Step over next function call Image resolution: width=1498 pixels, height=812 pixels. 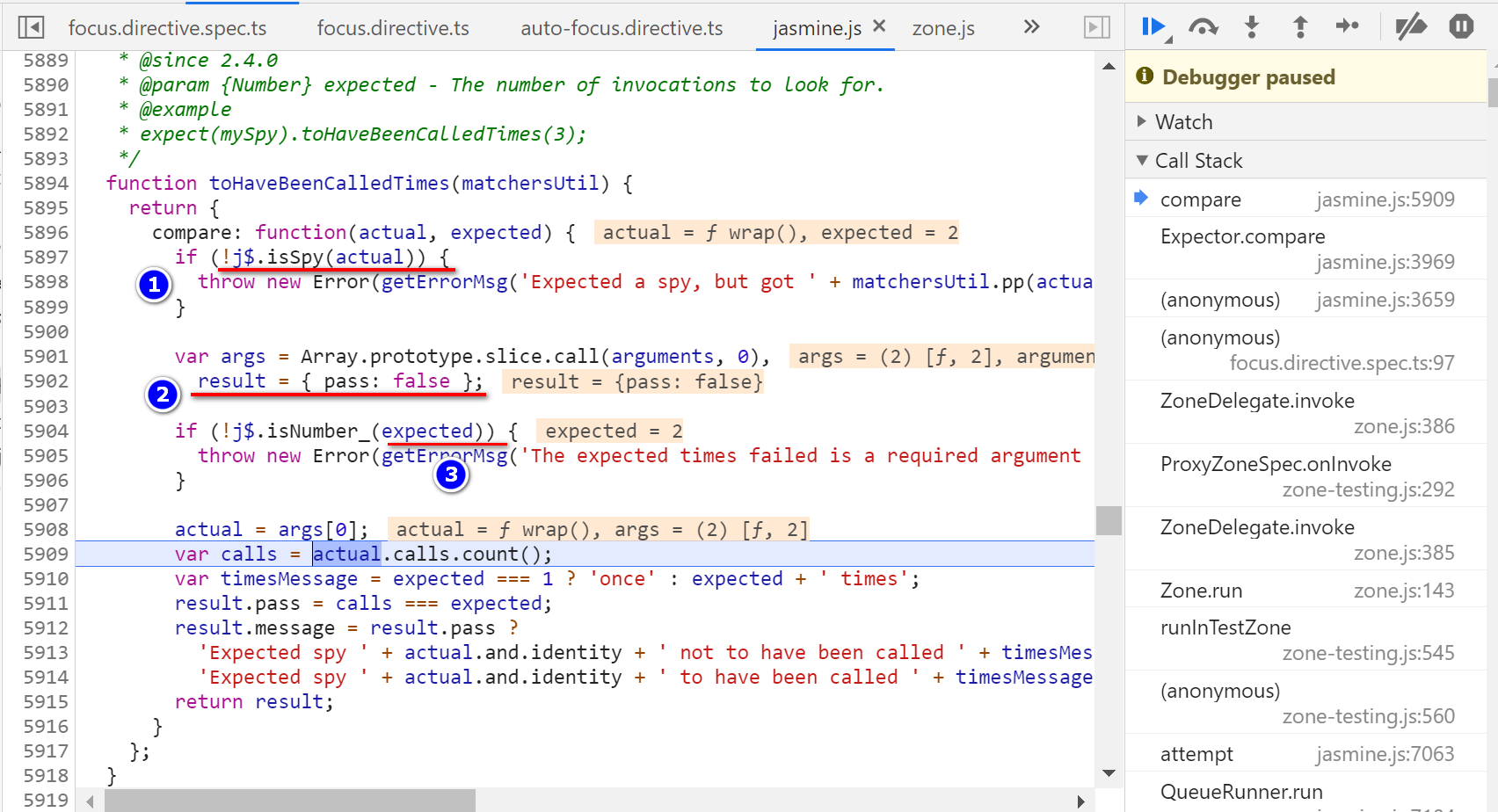(1203, 27)
